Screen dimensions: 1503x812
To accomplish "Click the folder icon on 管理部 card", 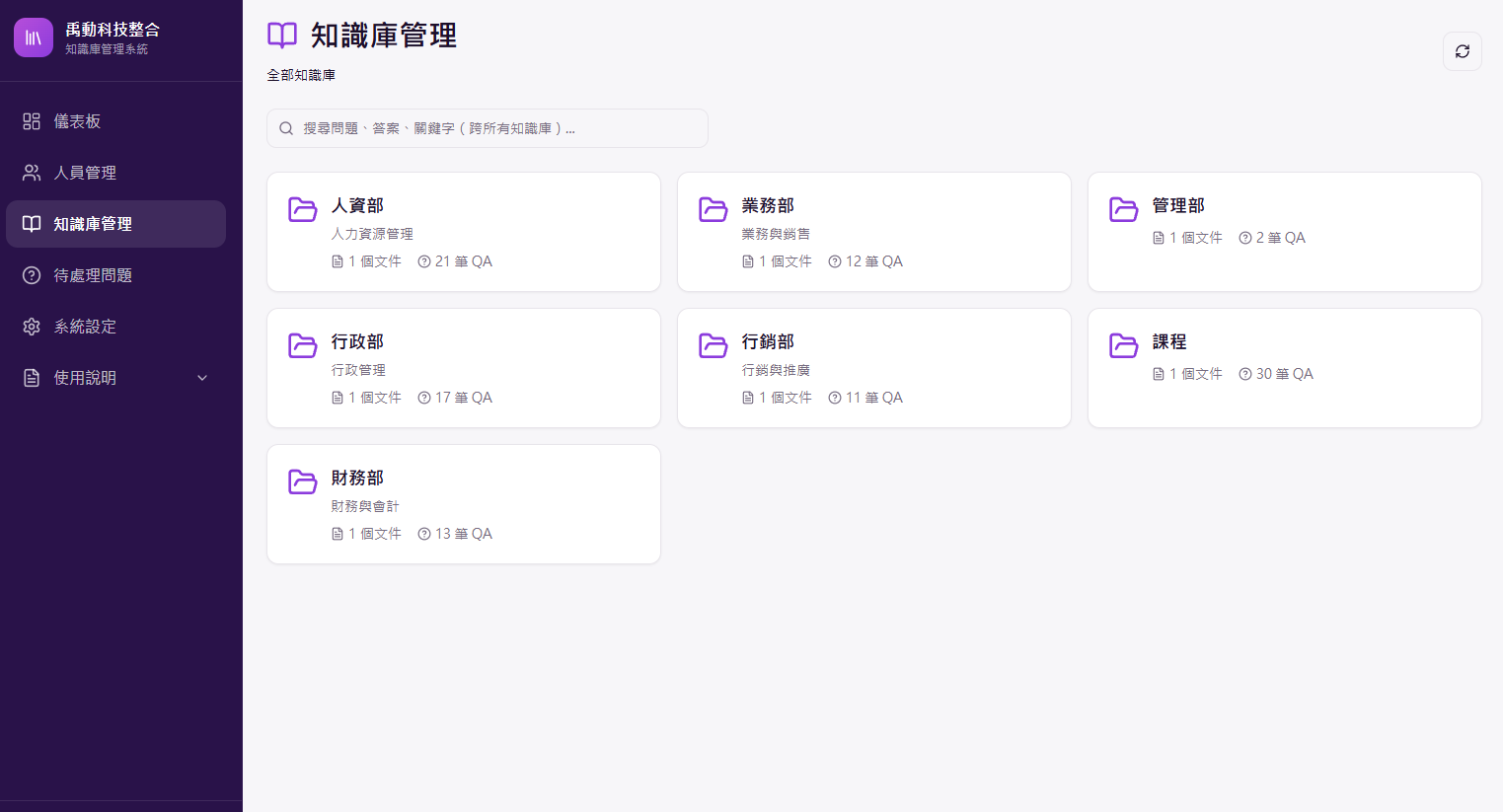I will pyautogui.click(x=1123, y=209).
